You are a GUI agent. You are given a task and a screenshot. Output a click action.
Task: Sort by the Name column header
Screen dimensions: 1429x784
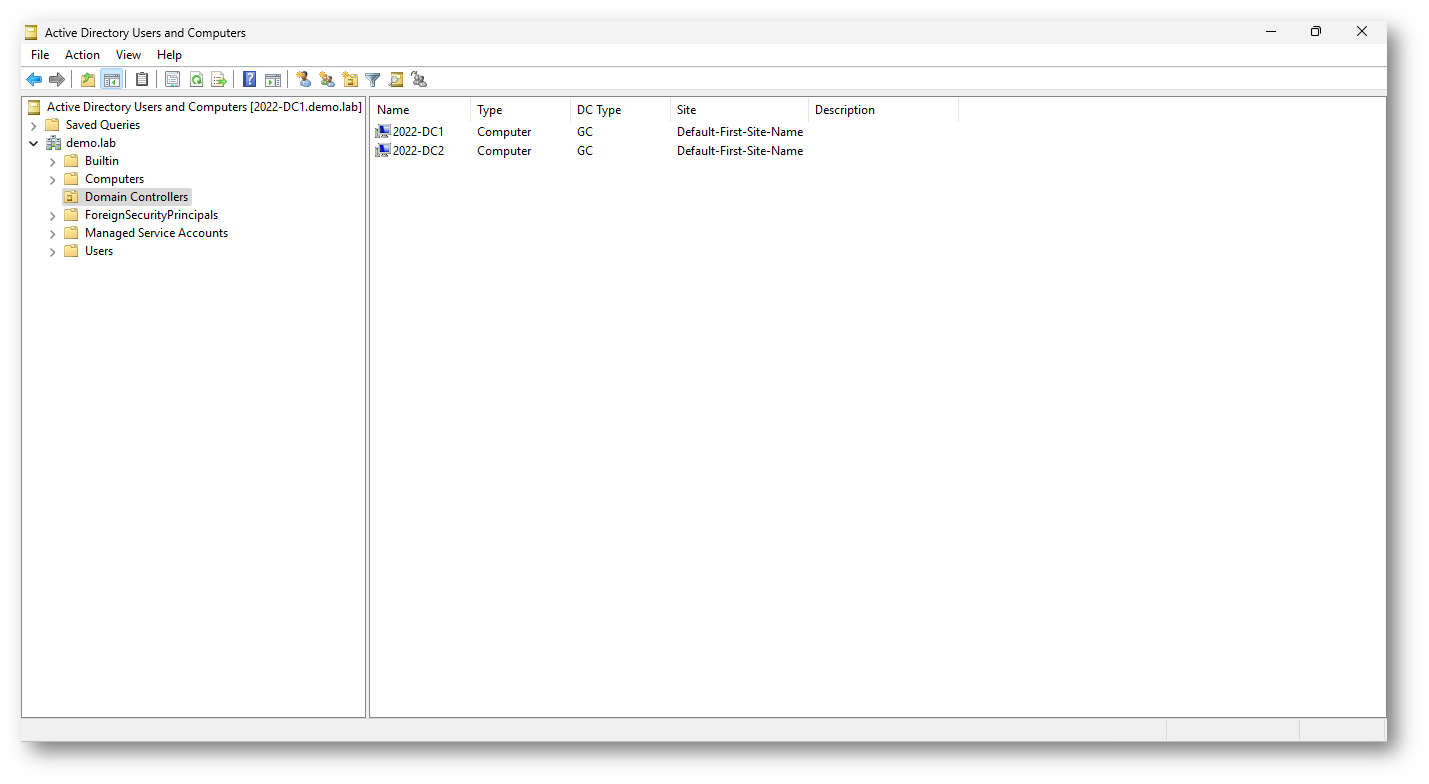[x=420, y=110]
